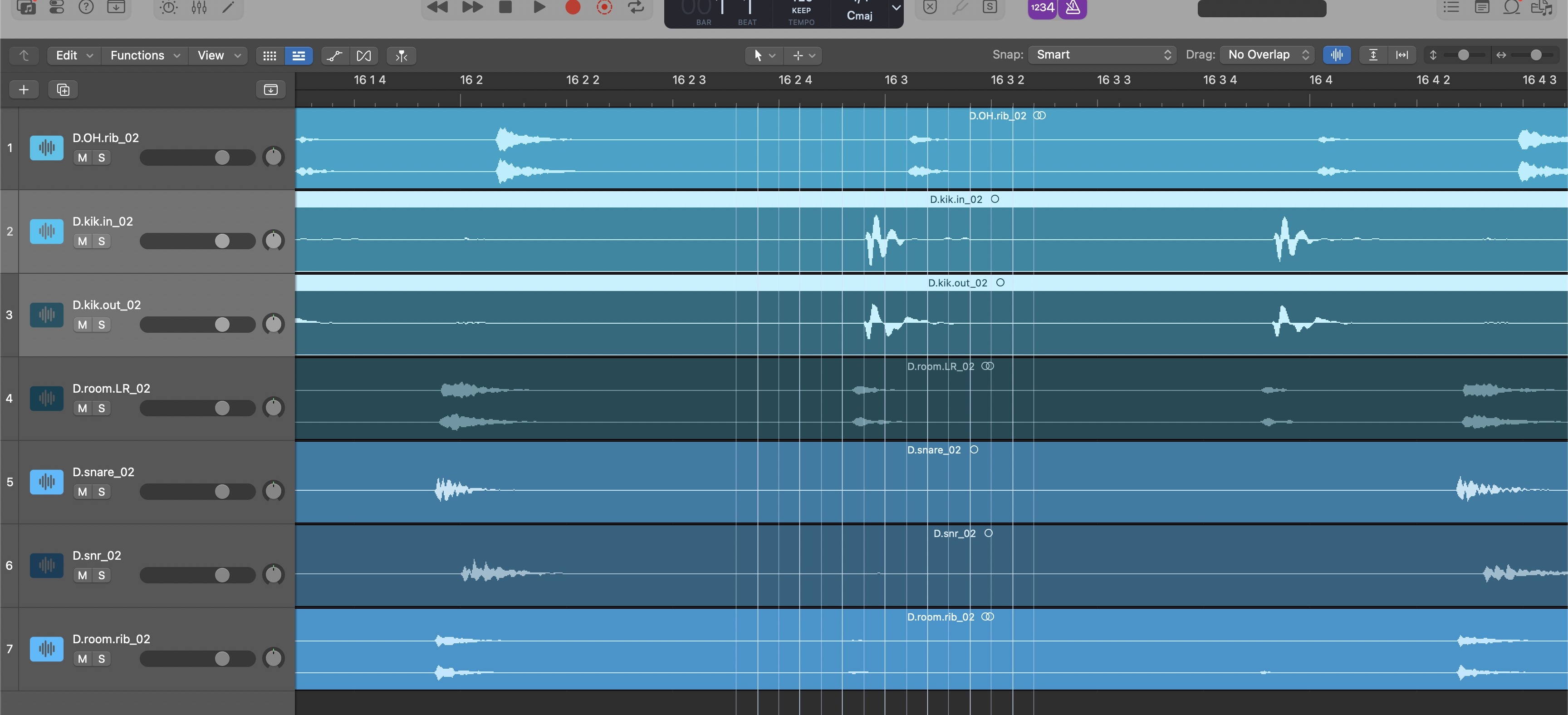Screen dimensions: 1568x715
Task: Open the Edit menu
Action: pos(74,55)
